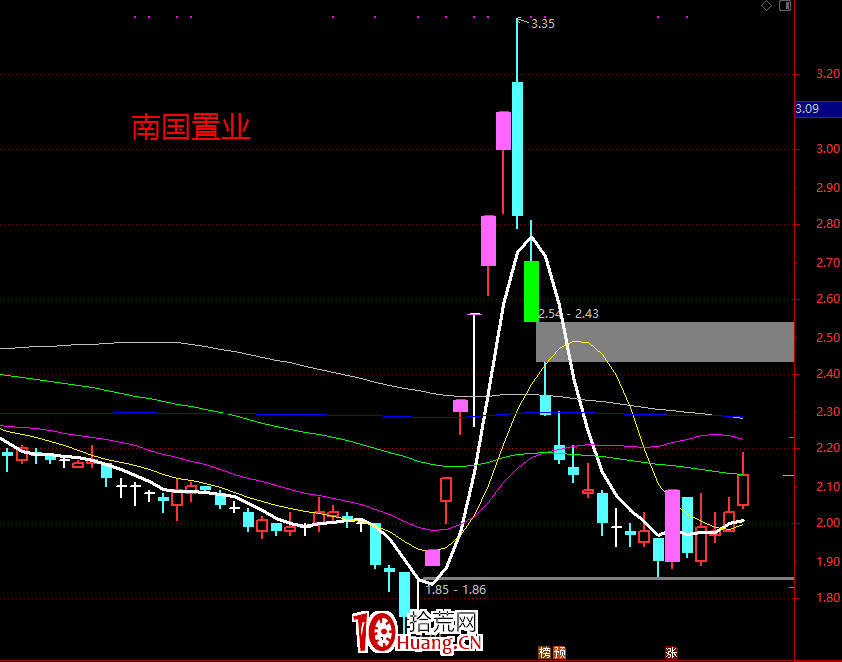Click the 2.90 price axis label

tap(828, 187)
